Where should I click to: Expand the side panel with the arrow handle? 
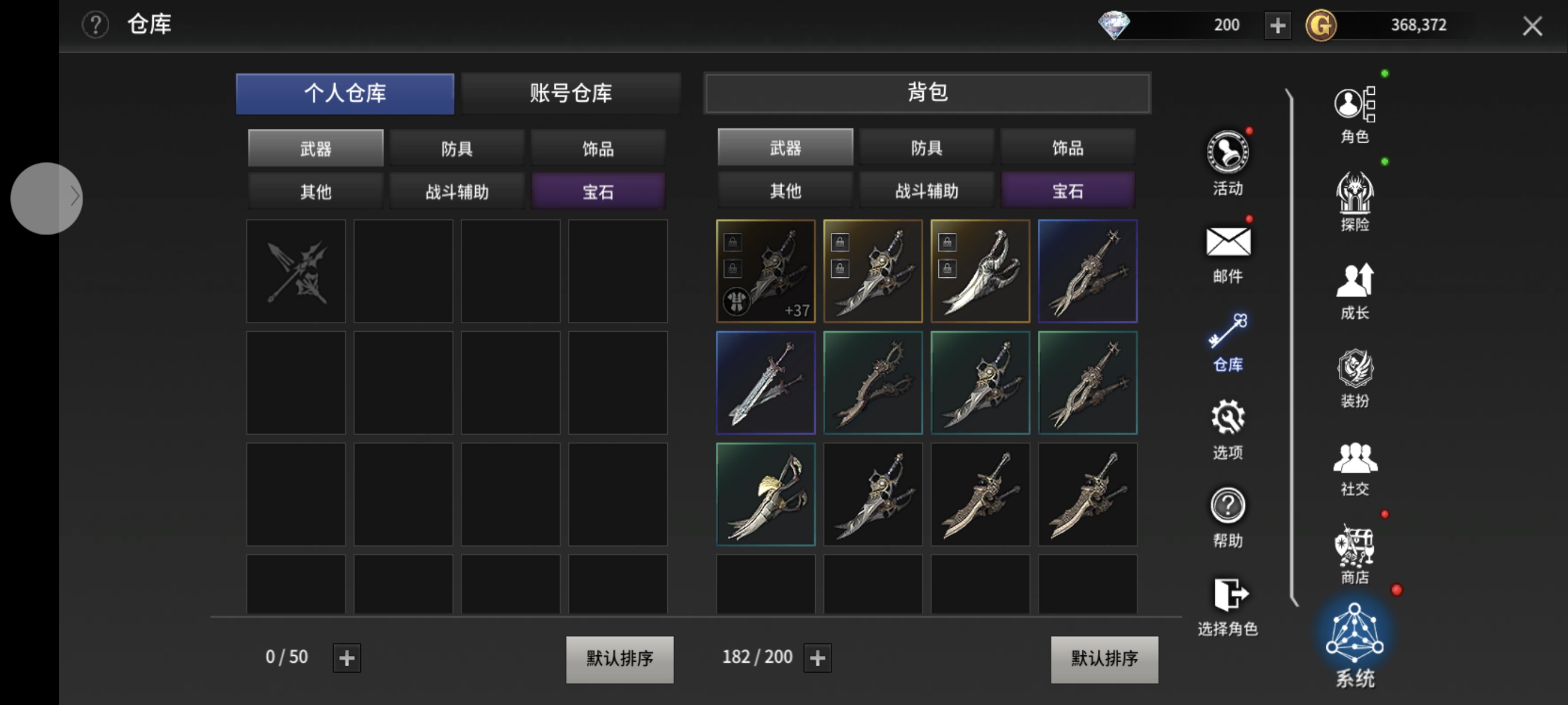(46, 198)
